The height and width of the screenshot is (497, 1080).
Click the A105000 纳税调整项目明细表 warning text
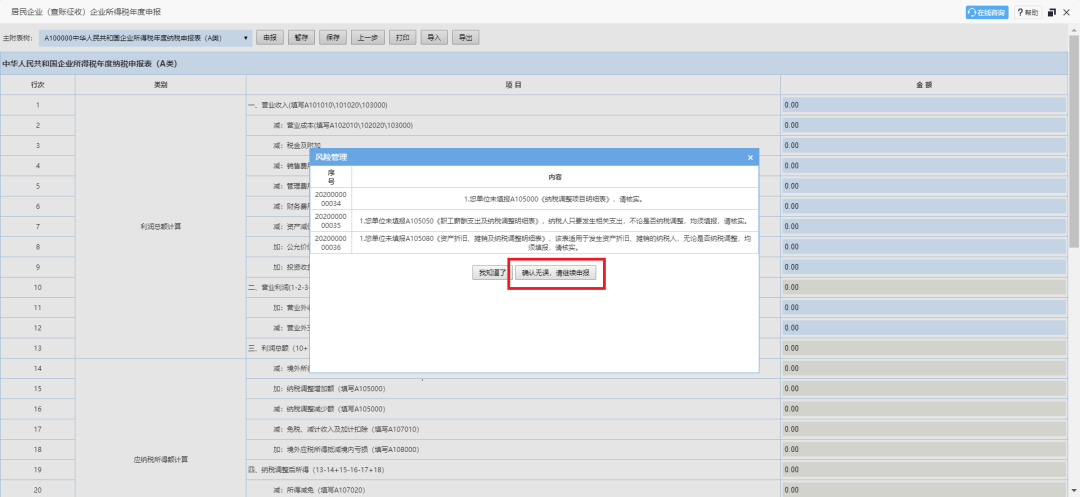(x=554, y=199)
